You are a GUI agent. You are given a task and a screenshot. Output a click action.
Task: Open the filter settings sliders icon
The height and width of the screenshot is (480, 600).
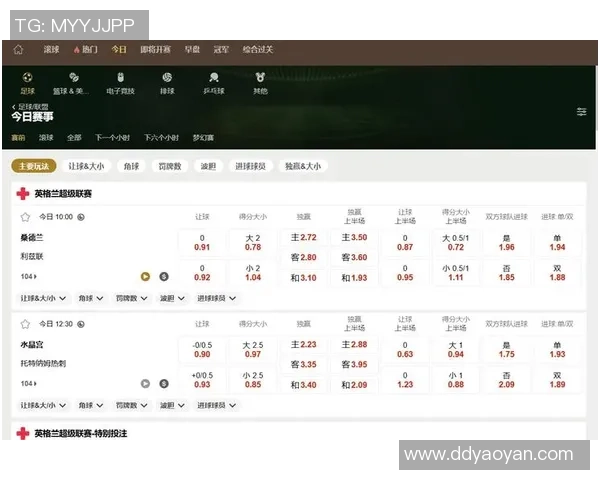581,112
